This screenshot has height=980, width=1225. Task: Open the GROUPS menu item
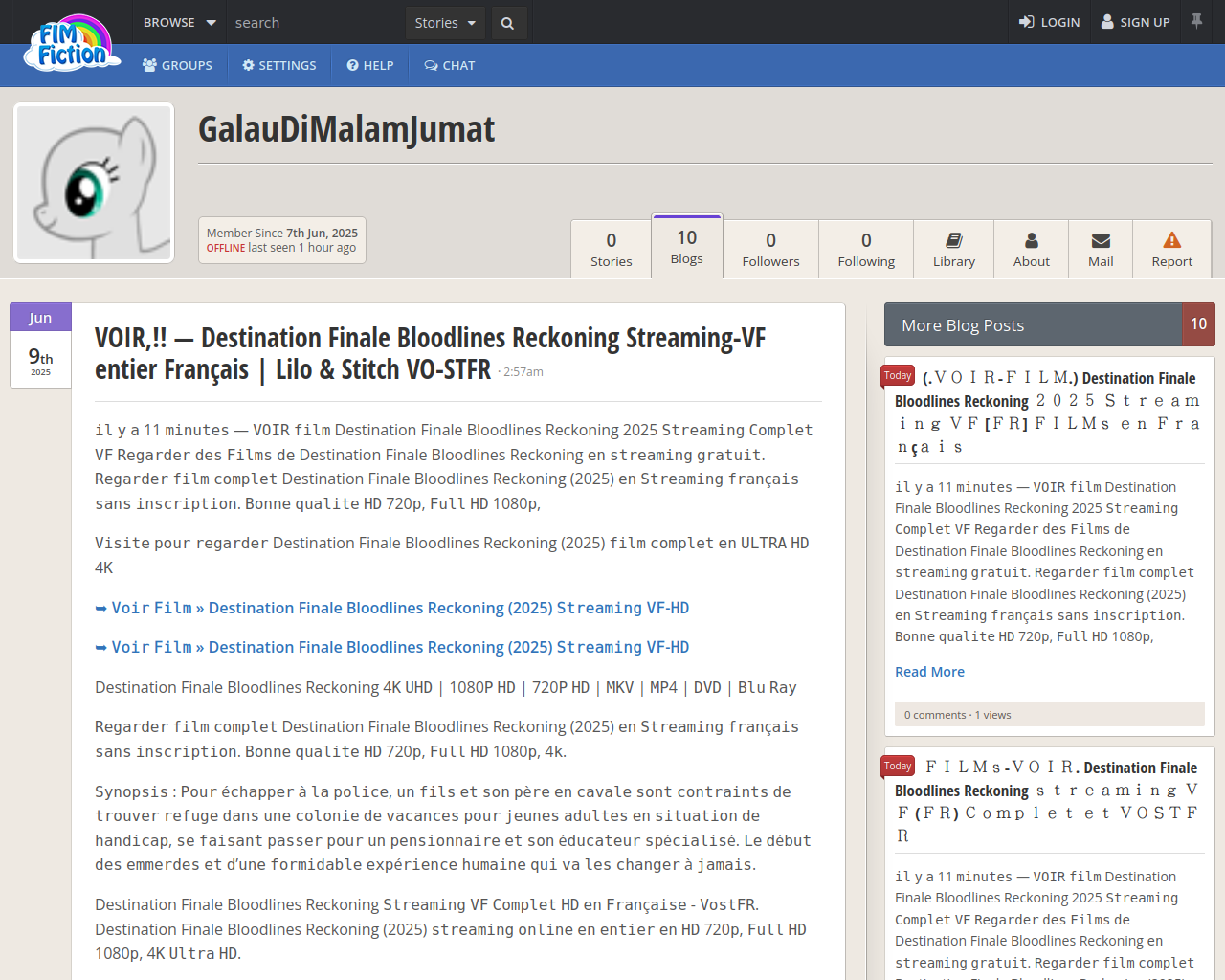coord(177,65)
